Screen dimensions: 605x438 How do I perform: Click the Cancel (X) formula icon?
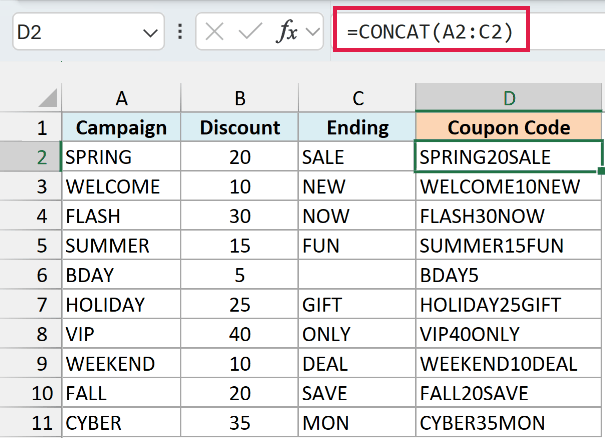point(215,31)
